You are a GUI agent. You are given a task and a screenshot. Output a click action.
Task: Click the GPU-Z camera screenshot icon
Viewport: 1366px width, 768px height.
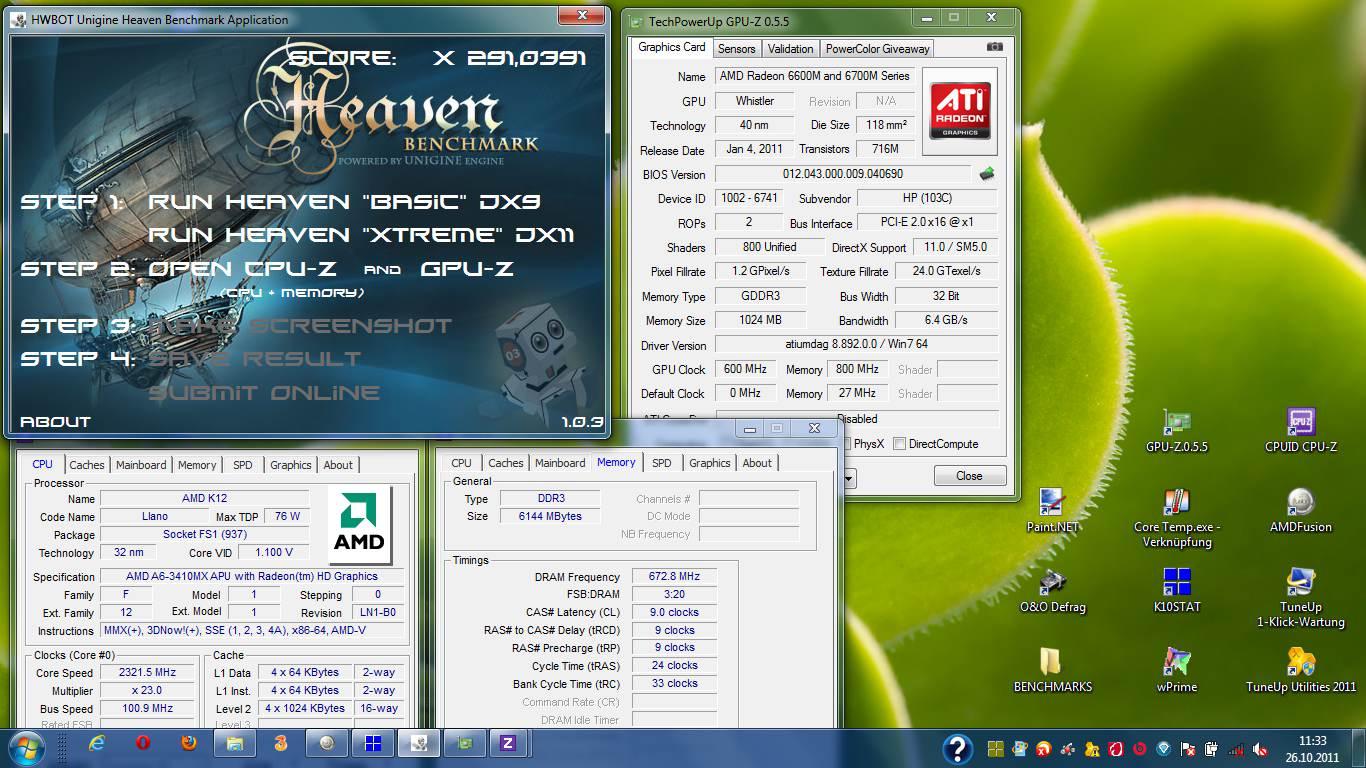pos(994,47)
